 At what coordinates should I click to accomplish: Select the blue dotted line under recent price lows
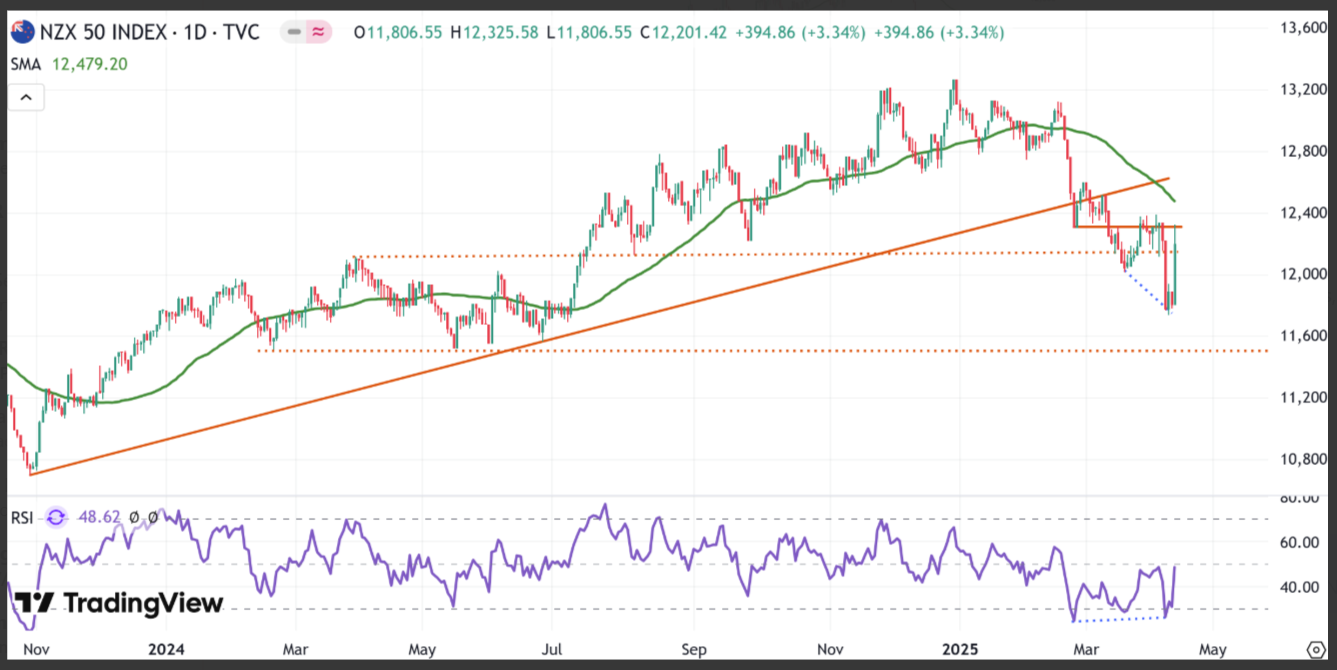tap(1148, 290)
